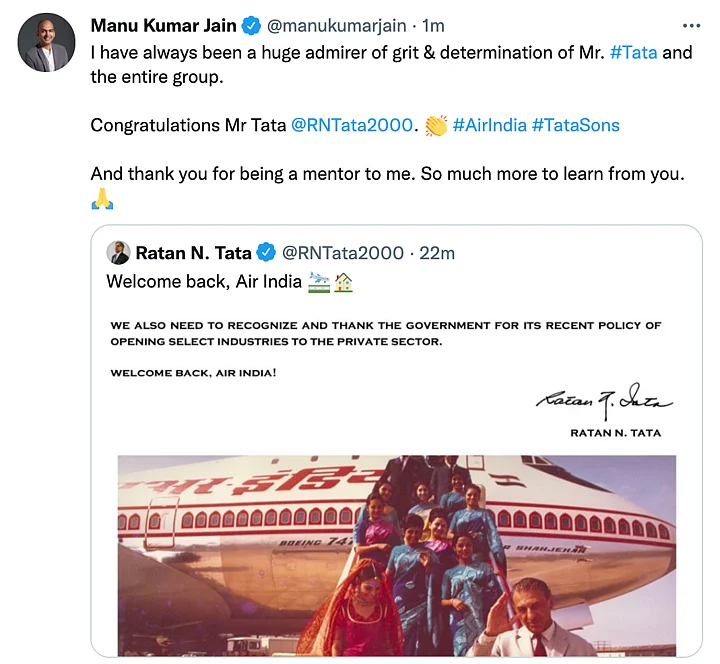Open Manu Kumar Jain's display name
Image resolution: width=720 pixels, height=664 pixels.
(163, 25)
